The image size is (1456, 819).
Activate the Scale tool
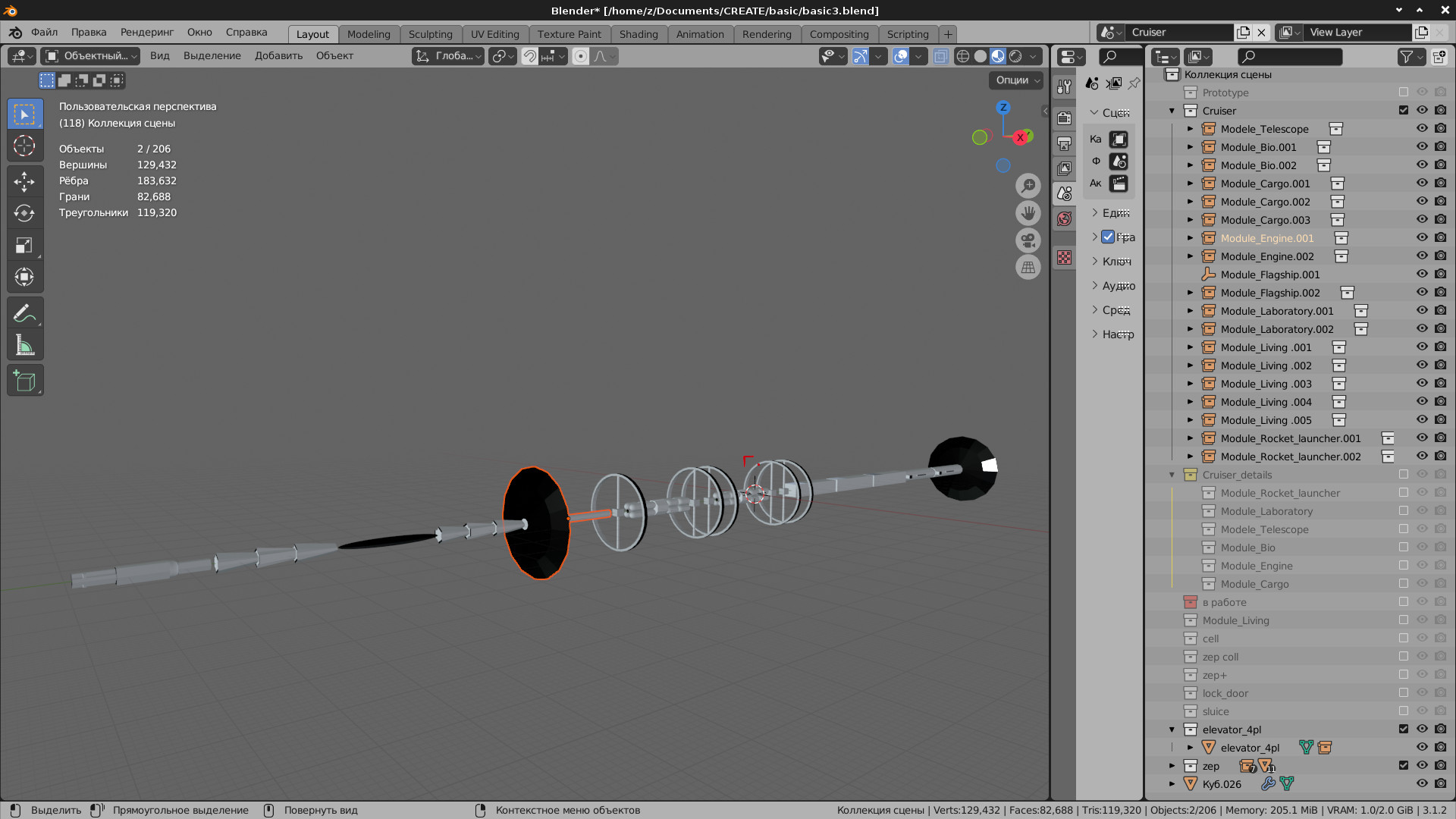tap(24, 245)
